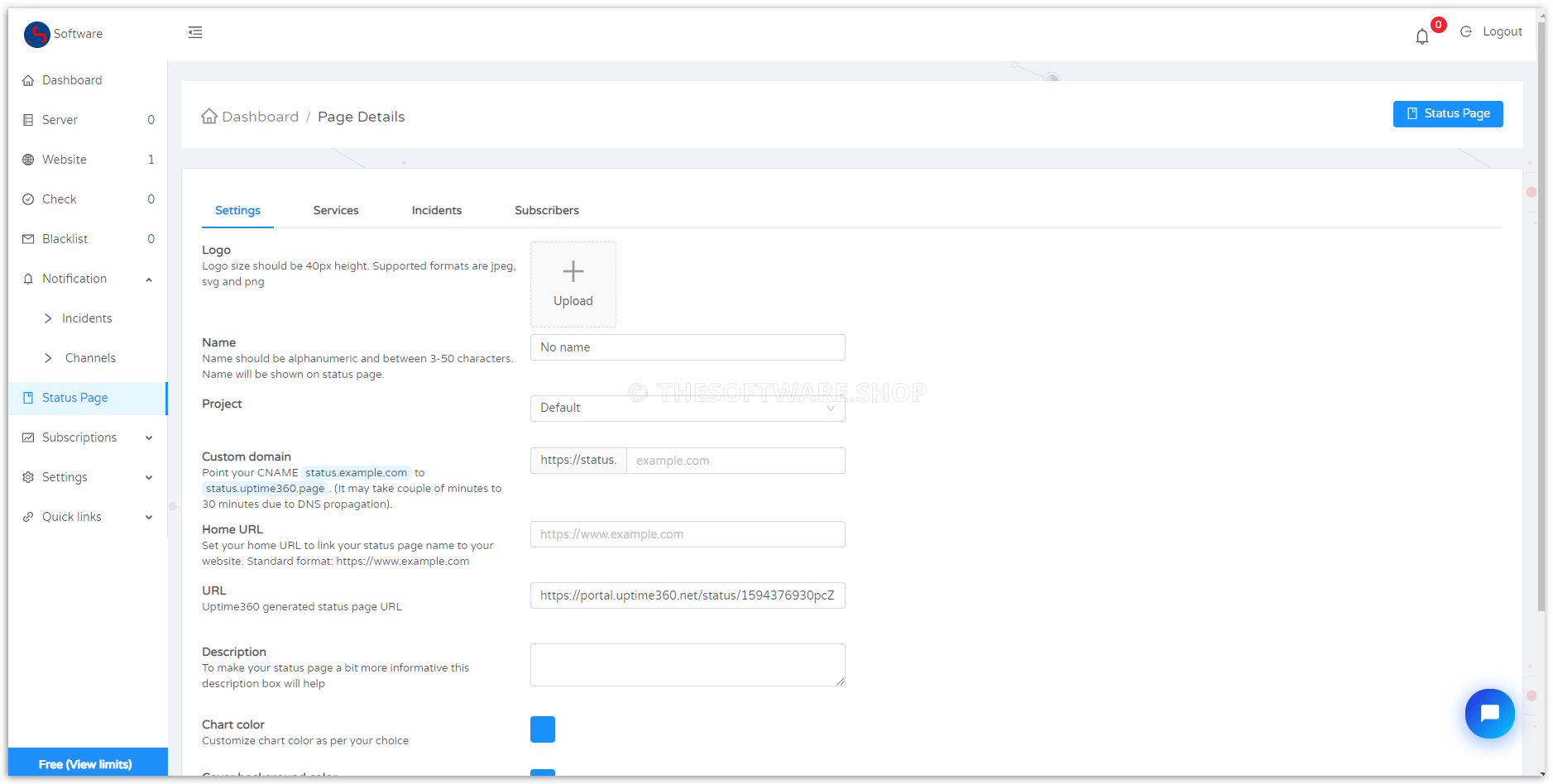Screen dimensions: 1553x784
Task: Expand the Subscriptions sidebar menu
Action: coord(149,437)
